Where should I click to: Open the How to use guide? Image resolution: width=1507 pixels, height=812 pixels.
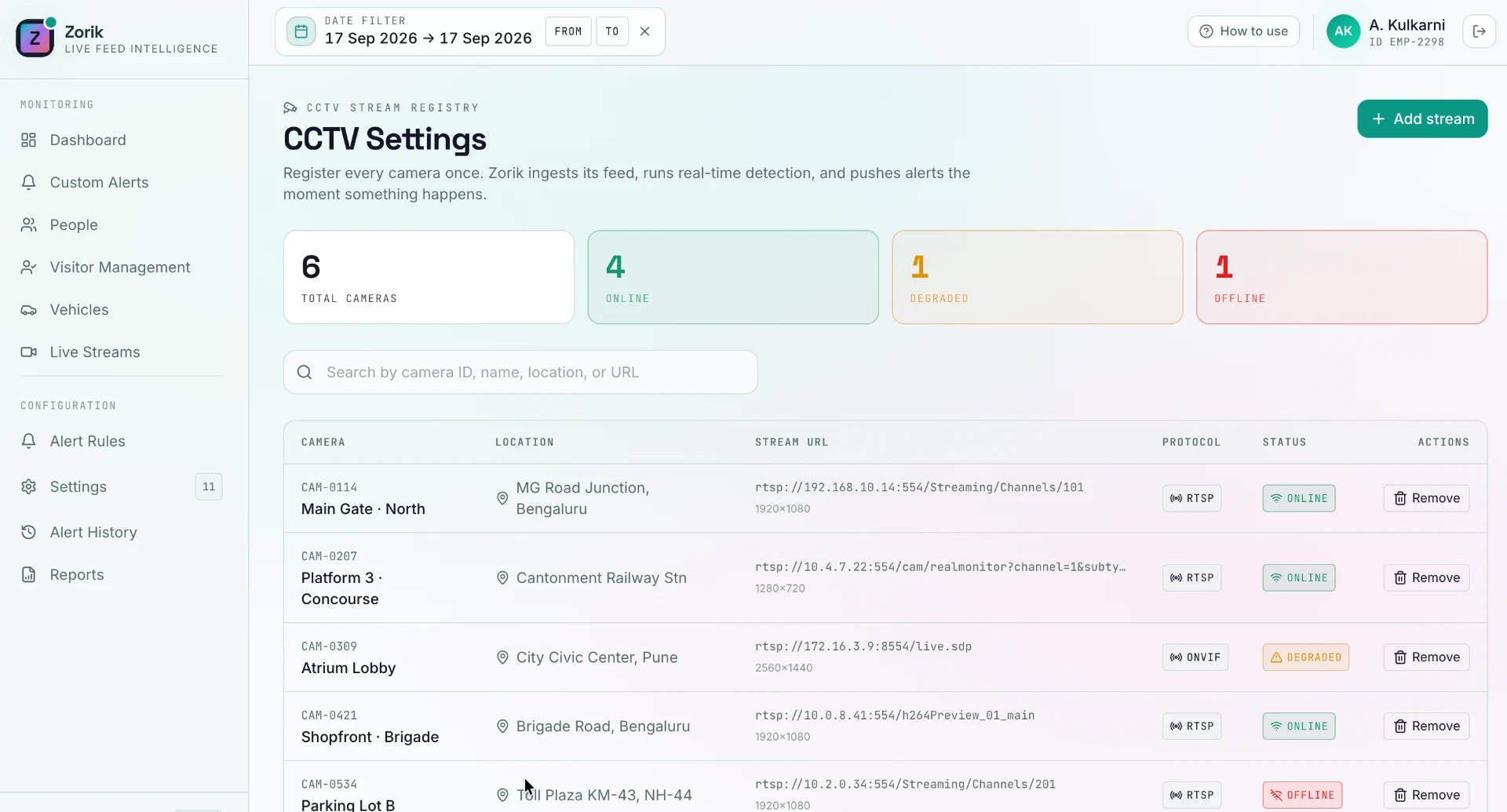(x=1243, y=31)
